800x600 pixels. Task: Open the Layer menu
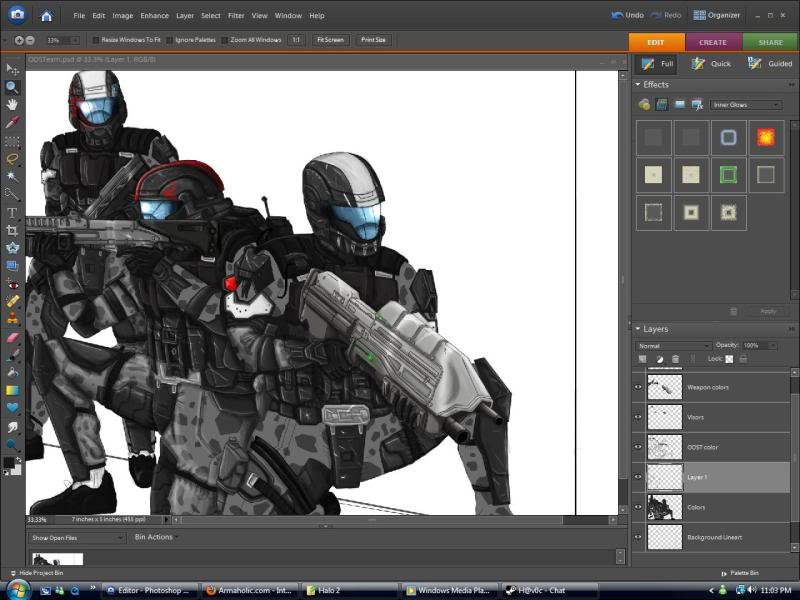coord(185,16)
